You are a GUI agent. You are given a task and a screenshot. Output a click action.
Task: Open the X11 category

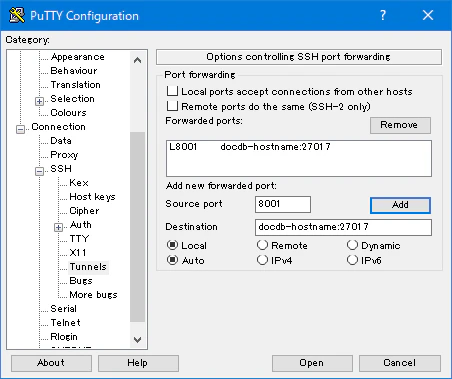coord(78,253)
